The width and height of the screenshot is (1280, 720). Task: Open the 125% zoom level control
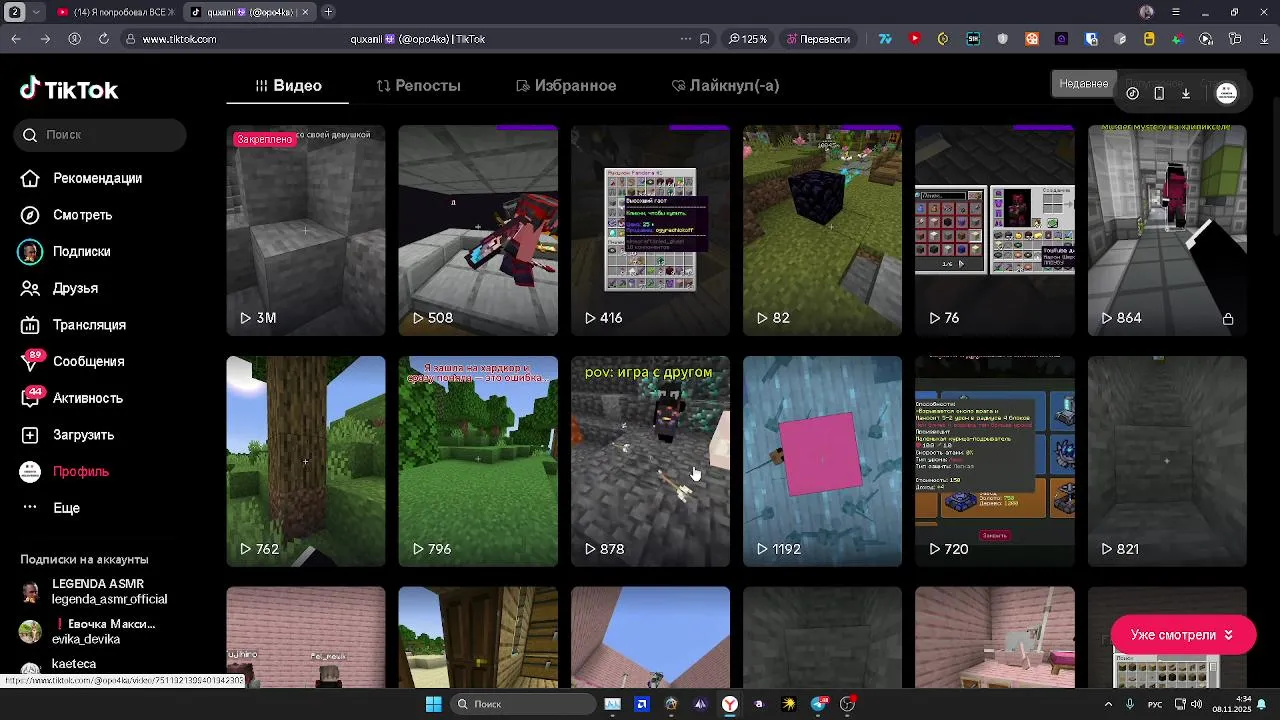[748, 39]
